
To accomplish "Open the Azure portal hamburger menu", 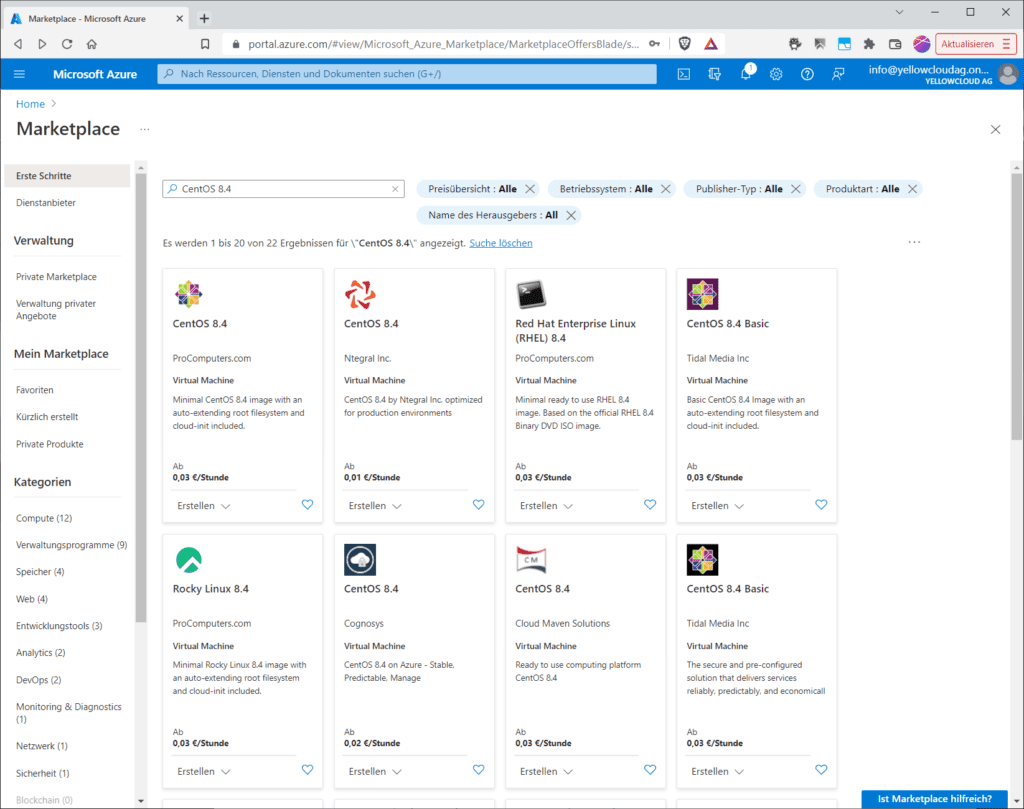I will coord(19,74).
